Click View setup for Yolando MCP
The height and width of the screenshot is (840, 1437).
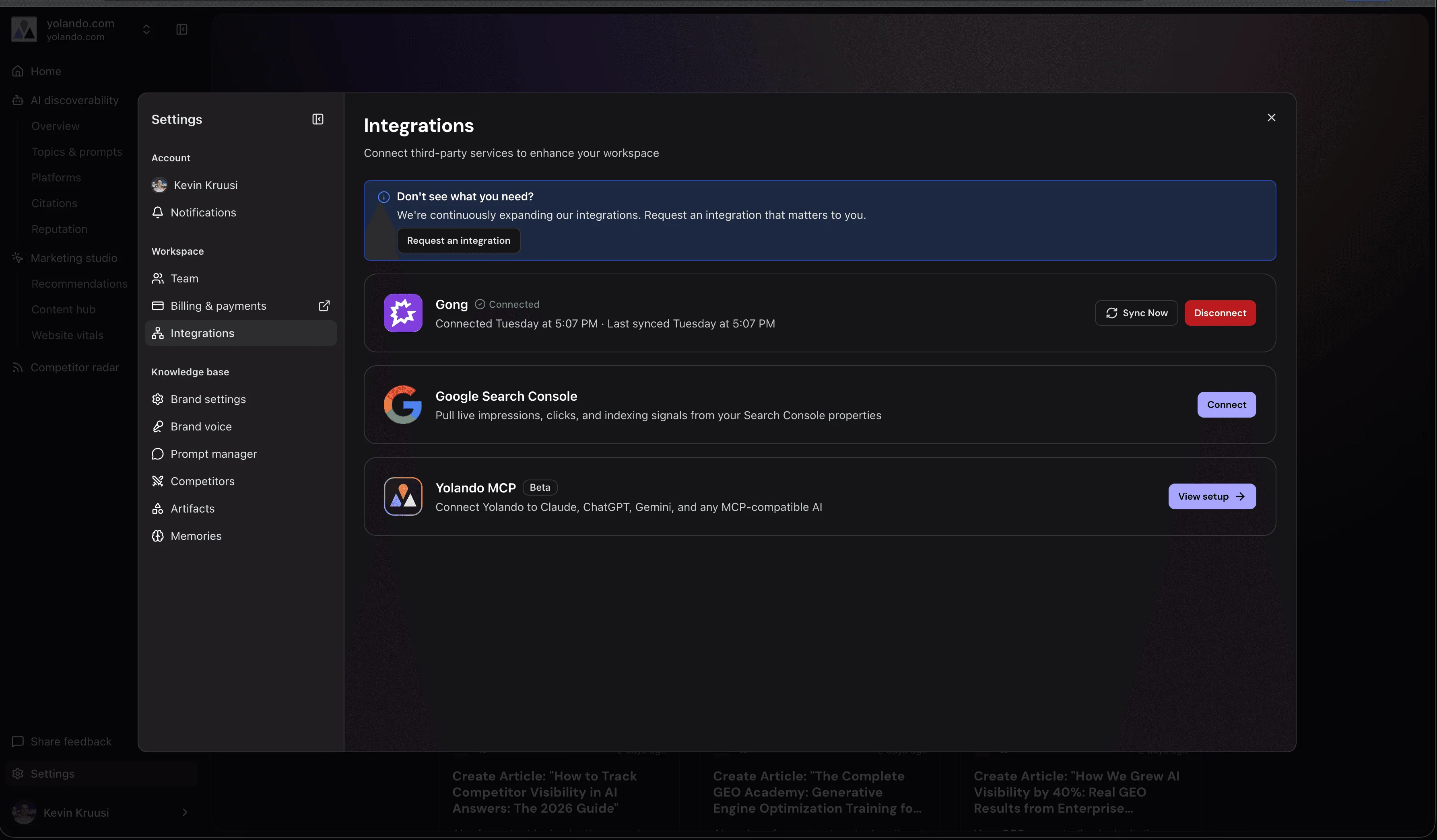point(1212,497)
